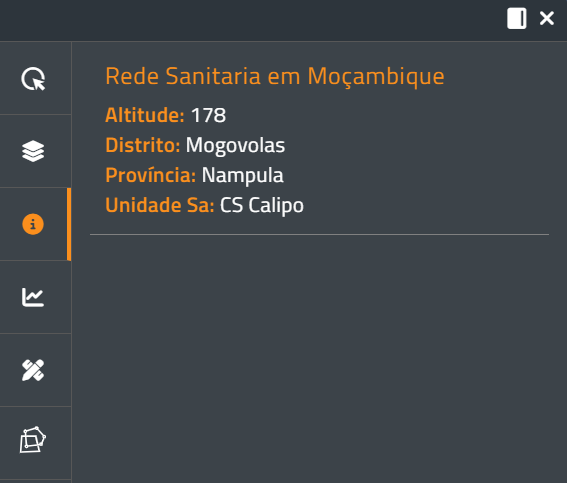
Task: Select the CS Calipo value
Action: (x=262, y=206)
